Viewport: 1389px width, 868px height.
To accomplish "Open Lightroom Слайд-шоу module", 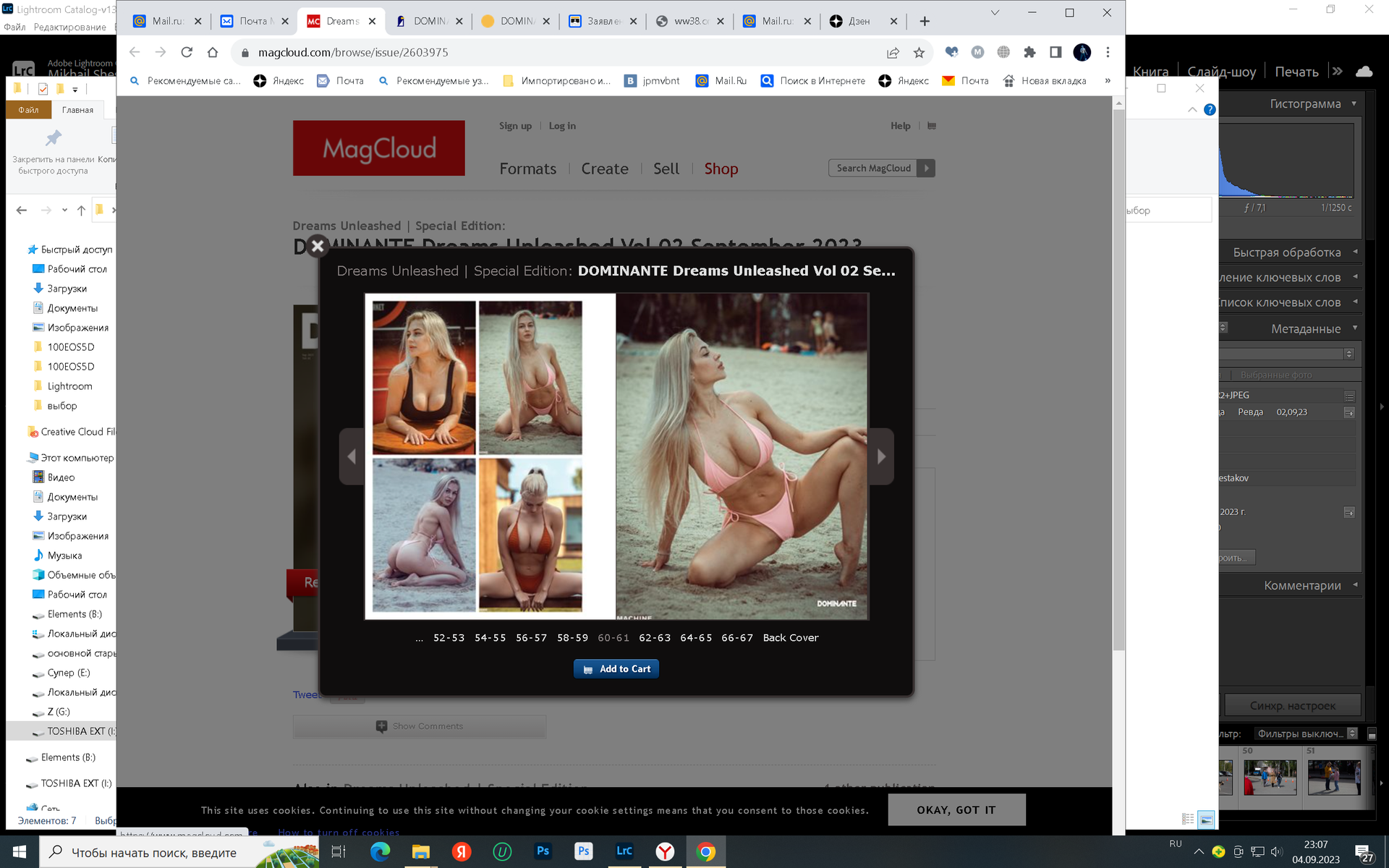I will click(x=1221, y=72).
